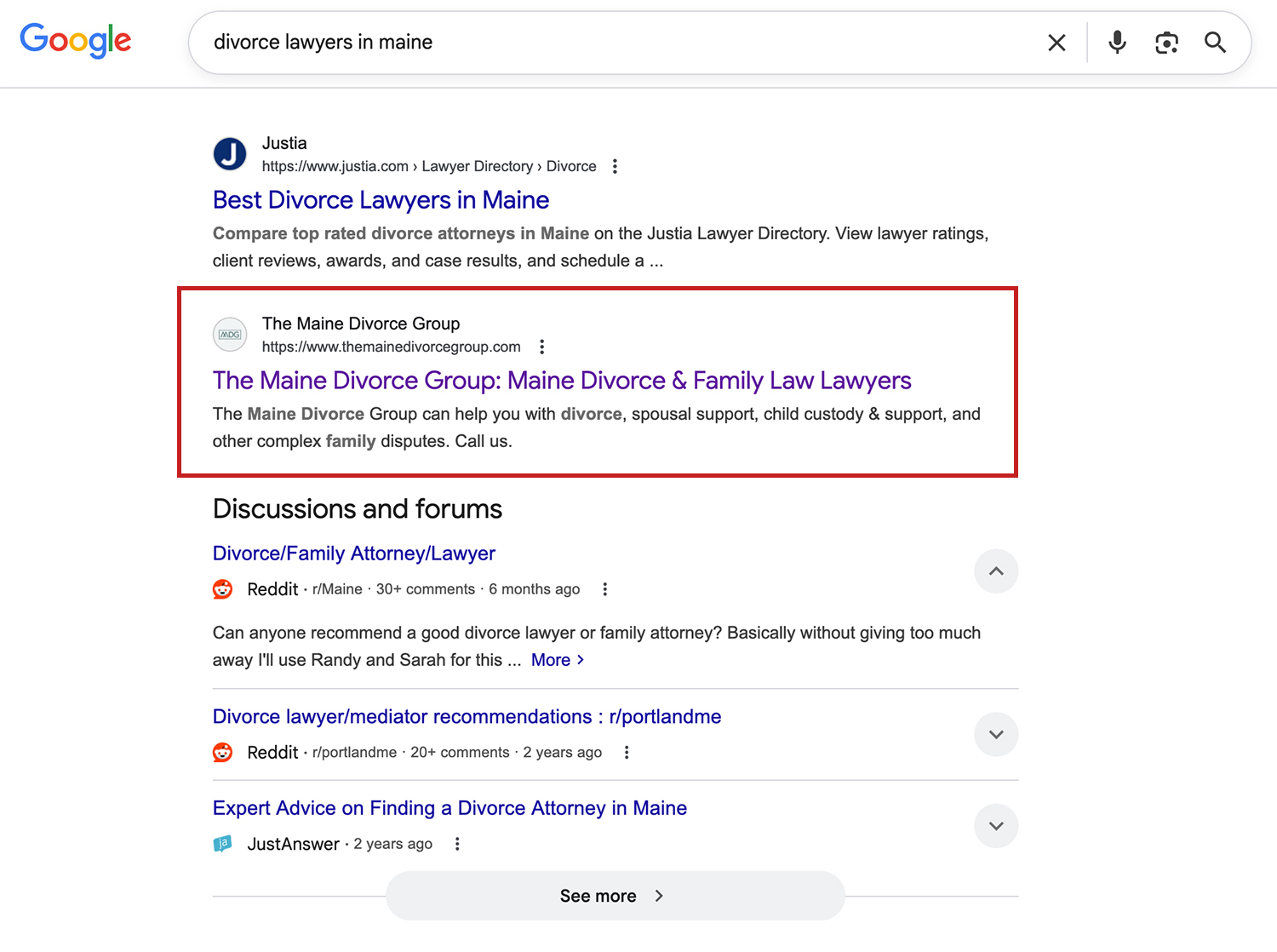Clear the search query with X icon
Image resolution: width=1277 pixels, height=952 pixels.
[x=1057, y=43]
